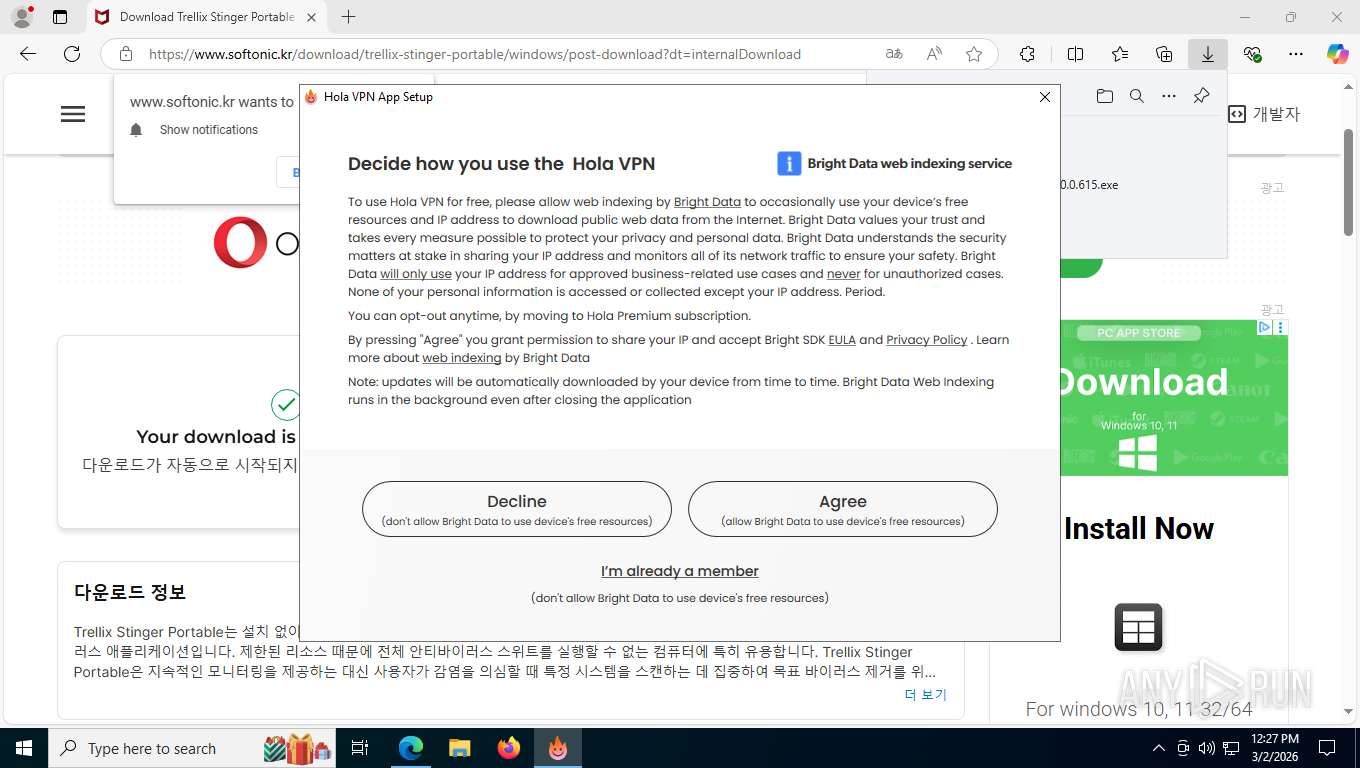Click the Edge profile avatar icon
Screen dimensions: 1360x768
(x=22, y=17)
